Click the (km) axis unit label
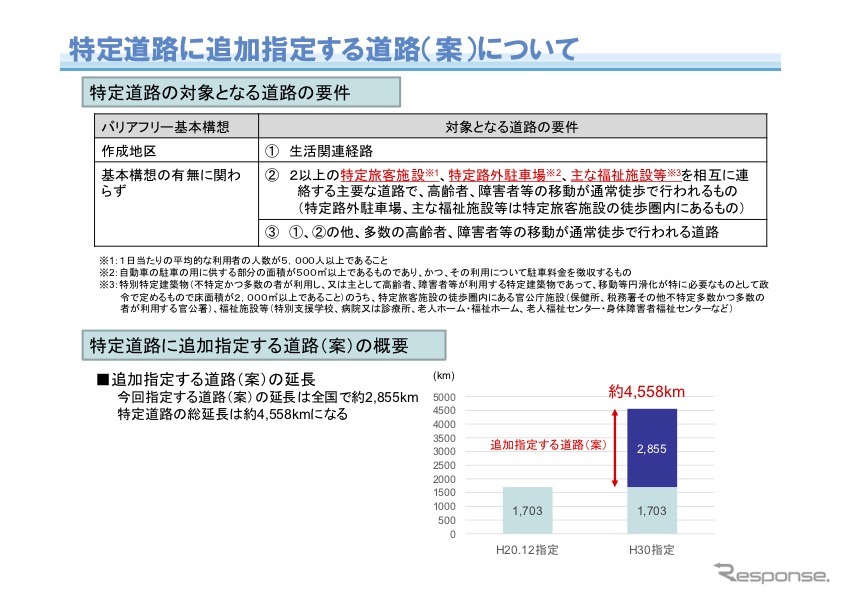Viewport: 841px width, 595px height. coord(444,376)
